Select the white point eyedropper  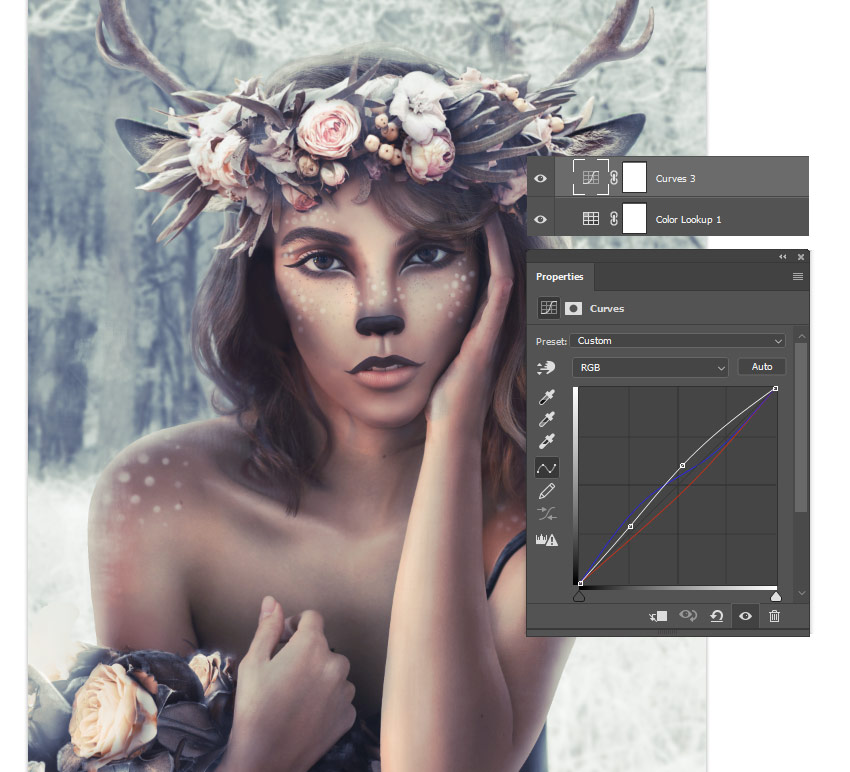click(546, 442)
